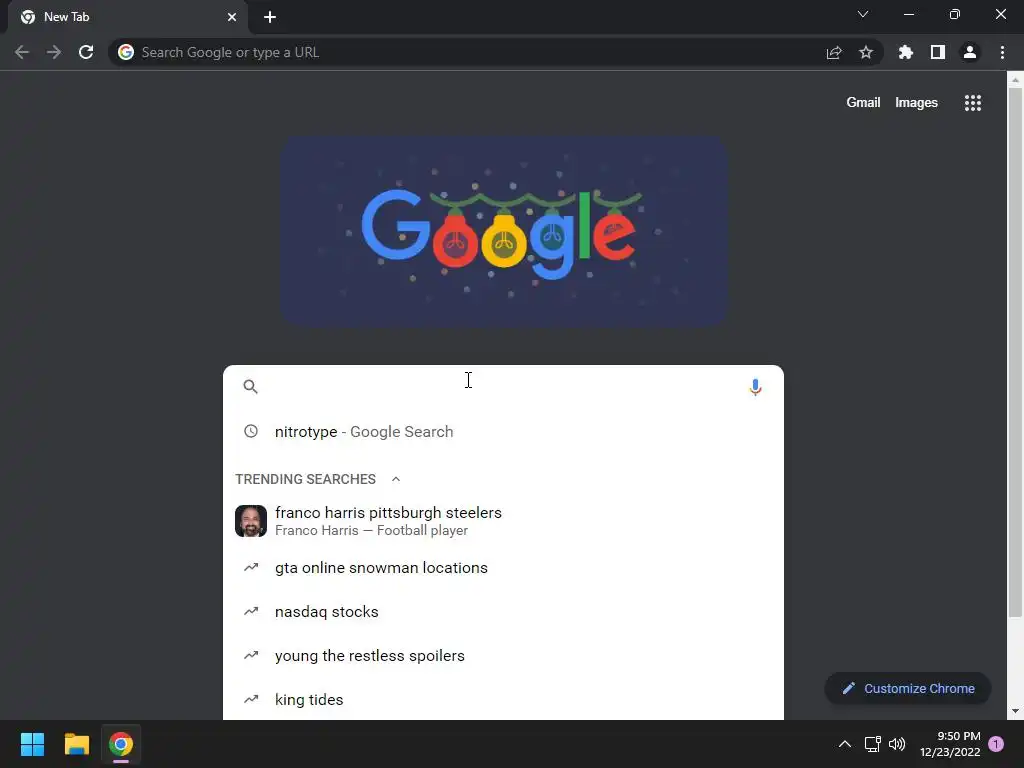Open the notification badge in the taskbar
The width and height of the screenshot is (1024, 768).
pyautogui.click(x=996, y=744)
